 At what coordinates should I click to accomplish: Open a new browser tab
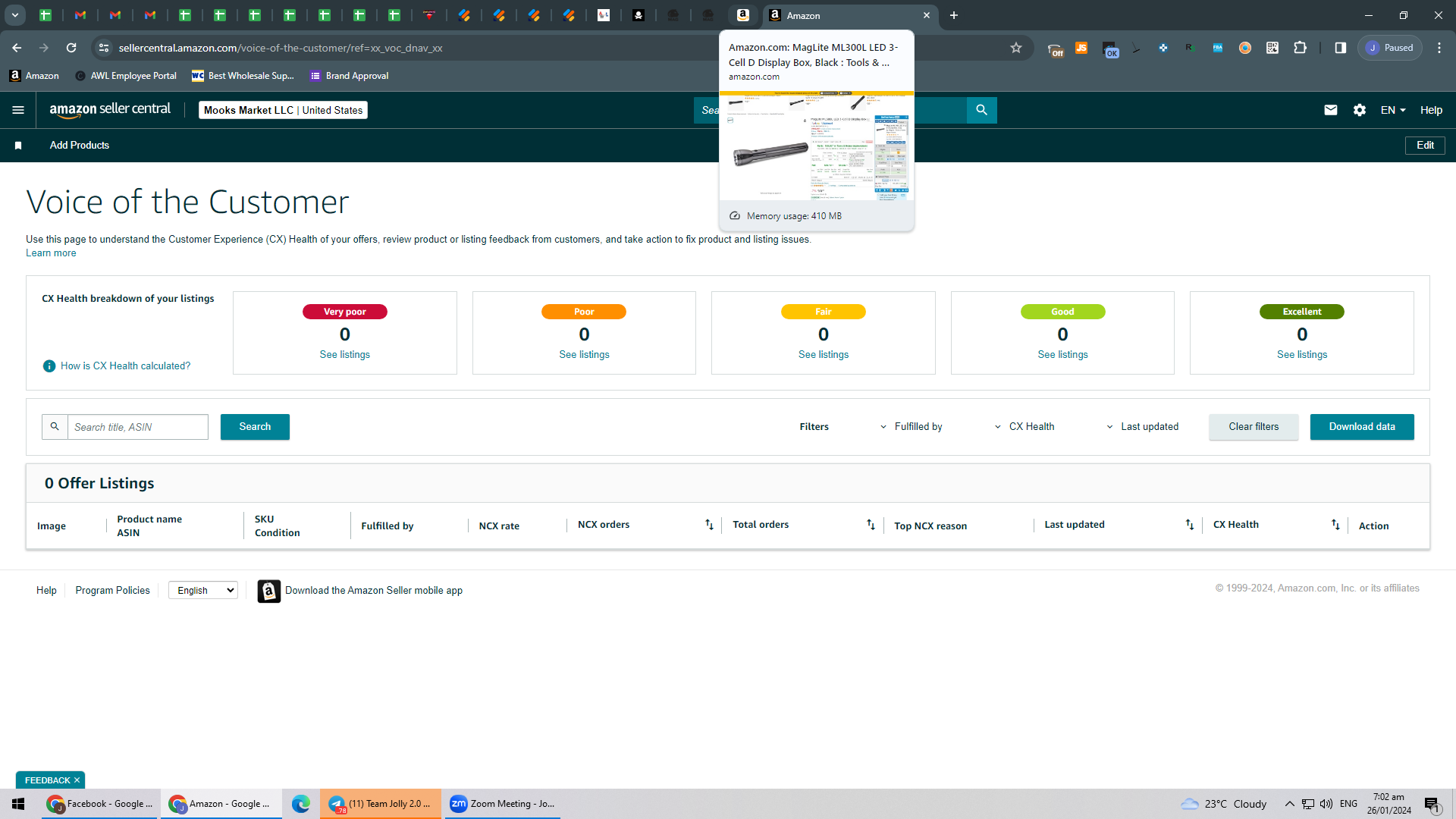954,15
